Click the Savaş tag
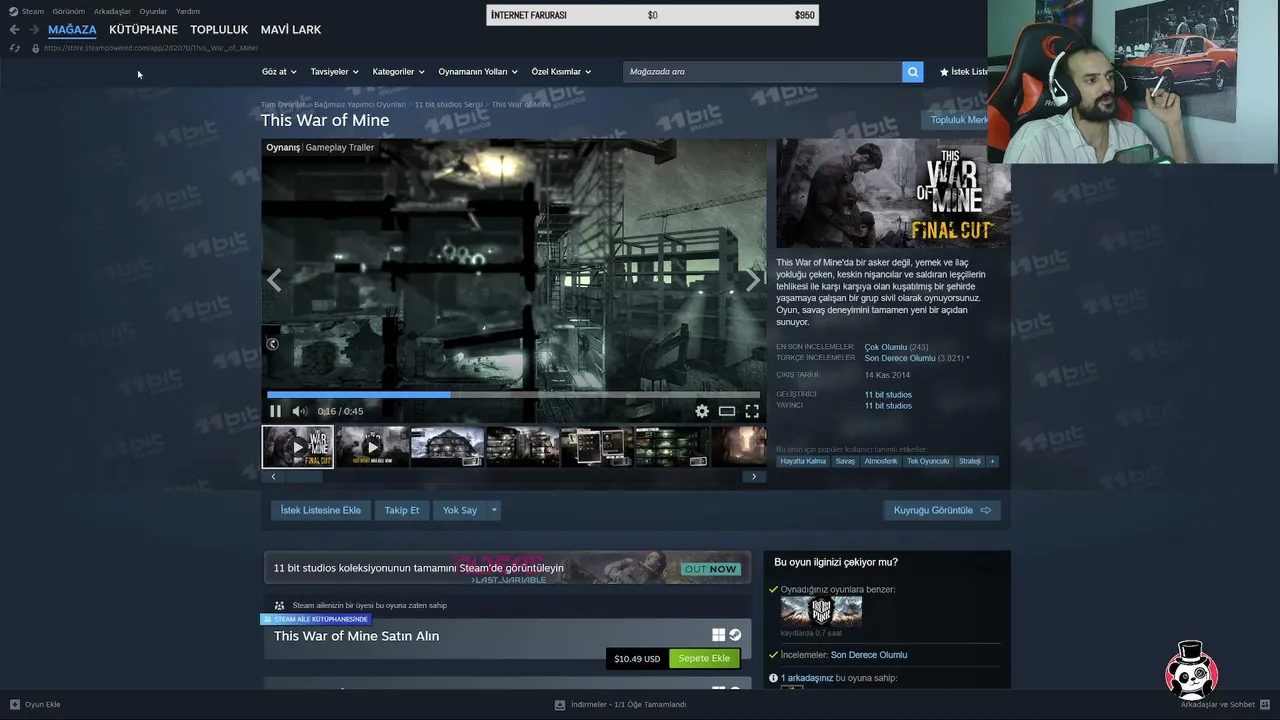 tap(845, 461)
